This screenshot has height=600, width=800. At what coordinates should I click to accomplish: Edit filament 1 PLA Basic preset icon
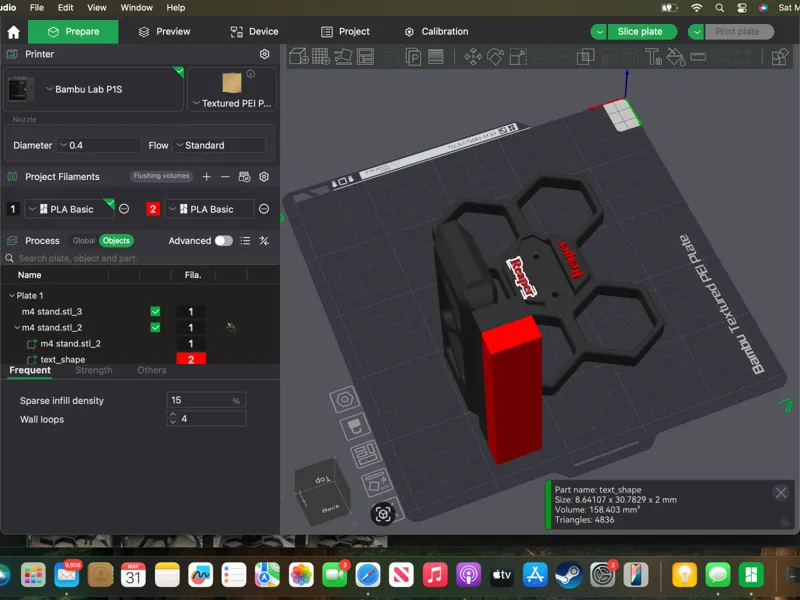[x=124, y=209]
